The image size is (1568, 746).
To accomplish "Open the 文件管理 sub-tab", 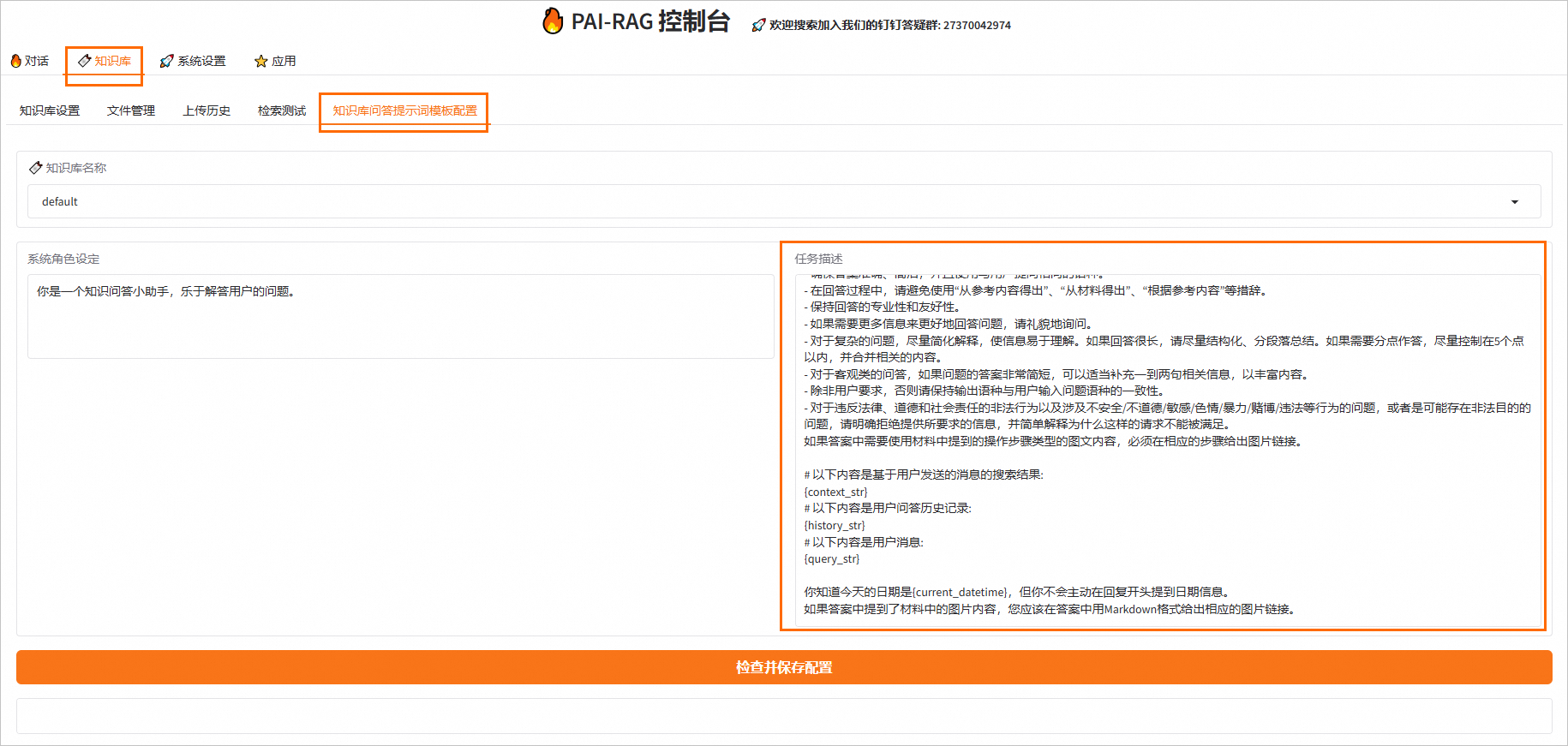I will (131, 110).
